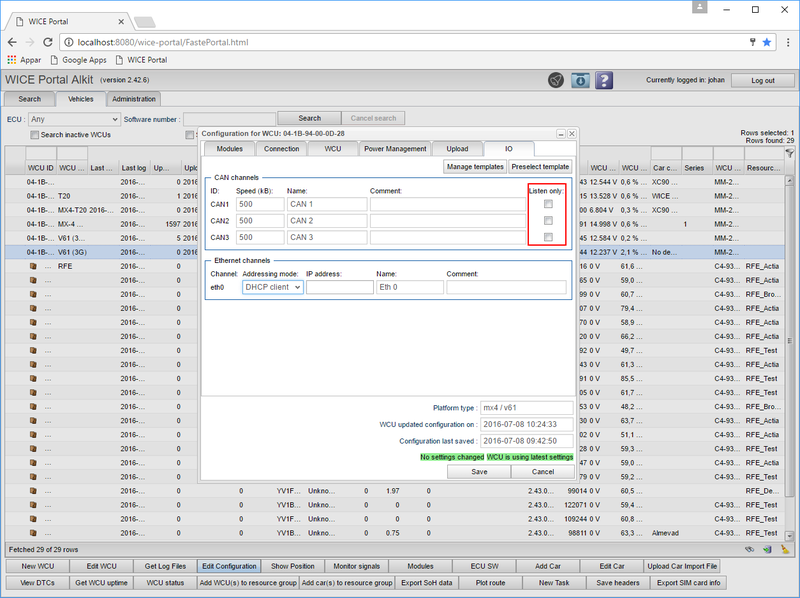Cancel the configuration dialog
The height and width of the screenshot is (598, 800).
[x=543, y=472]
